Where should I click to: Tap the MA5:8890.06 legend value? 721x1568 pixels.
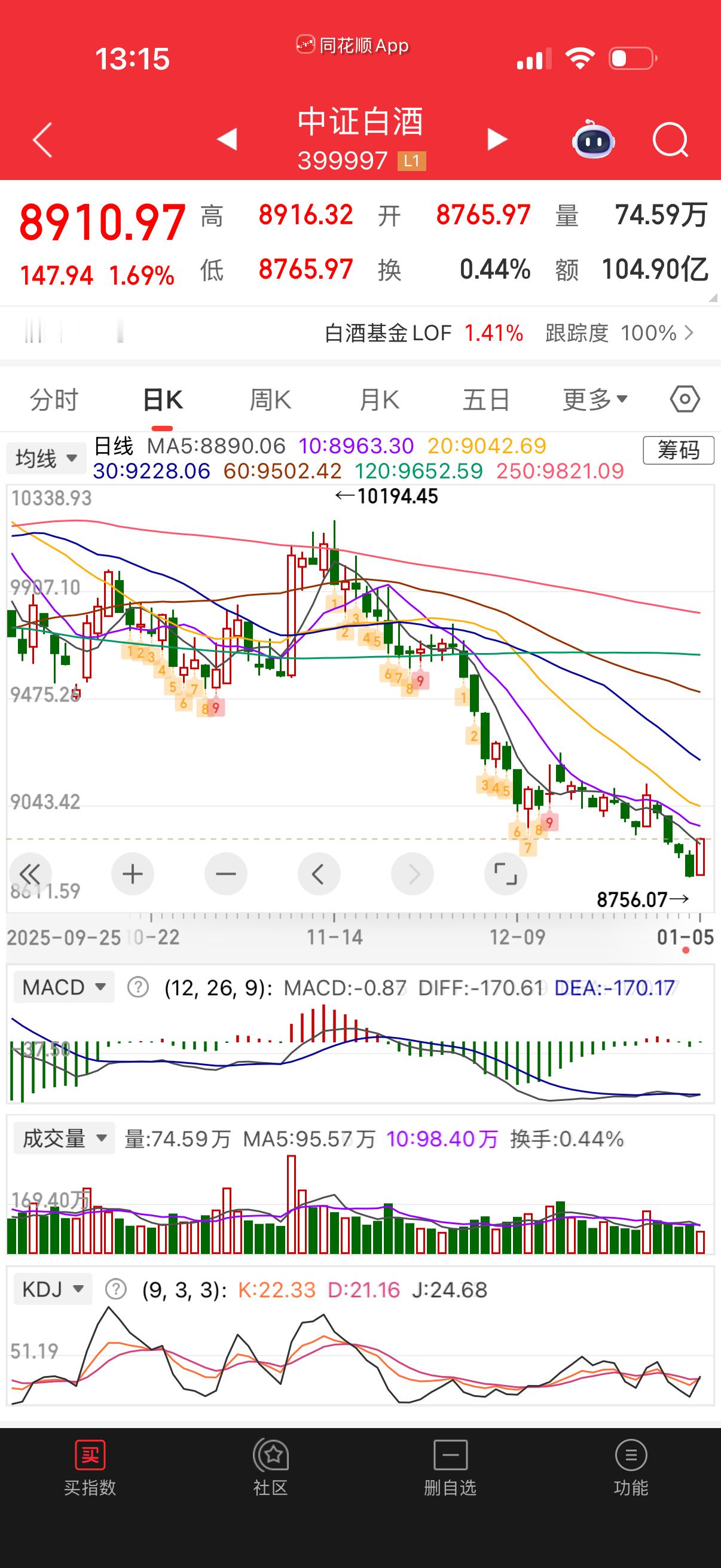216,446
